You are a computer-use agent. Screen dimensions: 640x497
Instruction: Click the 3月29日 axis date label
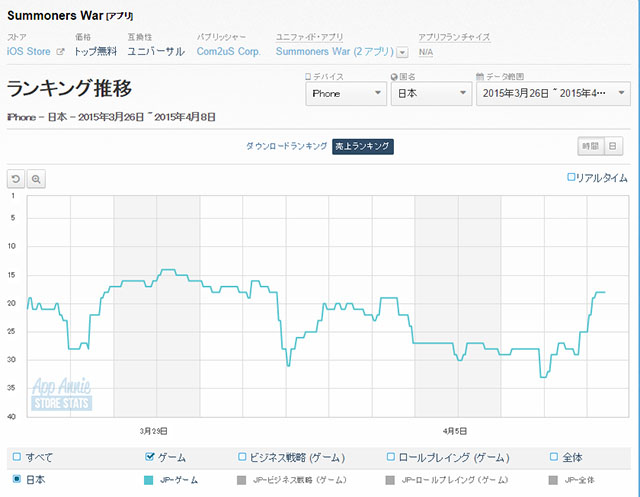click(x=153, y=431)
